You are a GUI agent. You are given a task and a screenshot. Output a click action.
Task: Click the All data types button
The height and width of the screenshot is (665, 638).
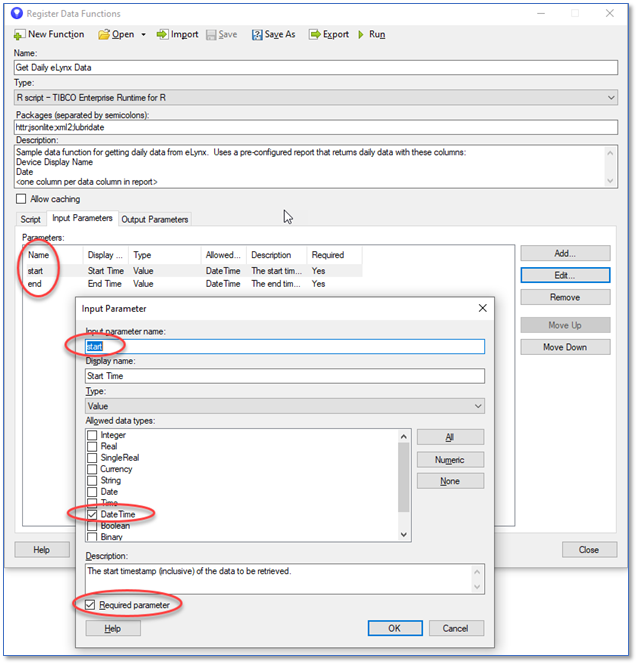click(x=450, y=437)
